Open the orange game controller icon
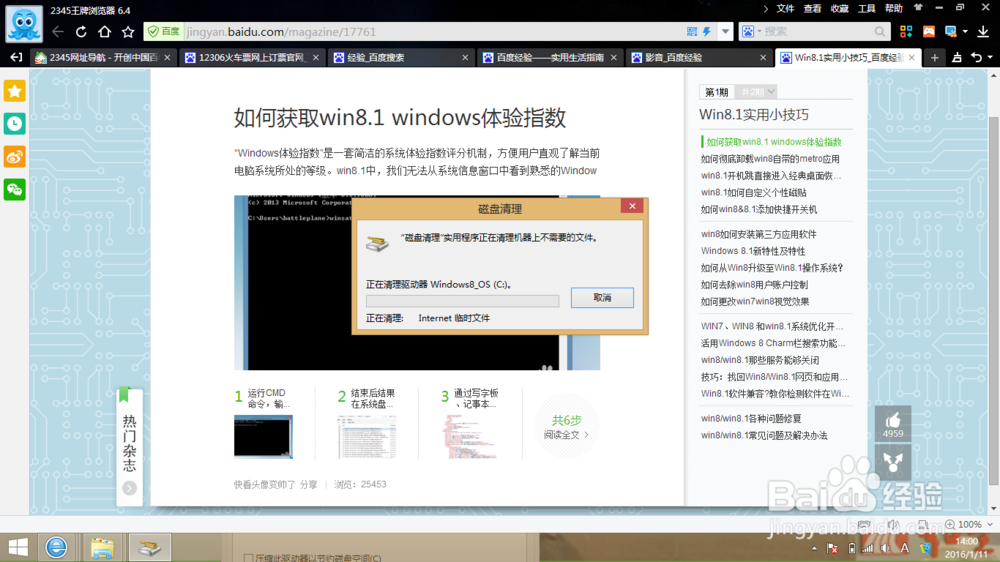Image resolution: width=1000 pixels, height=562 pixels. [x=929, y=31]
